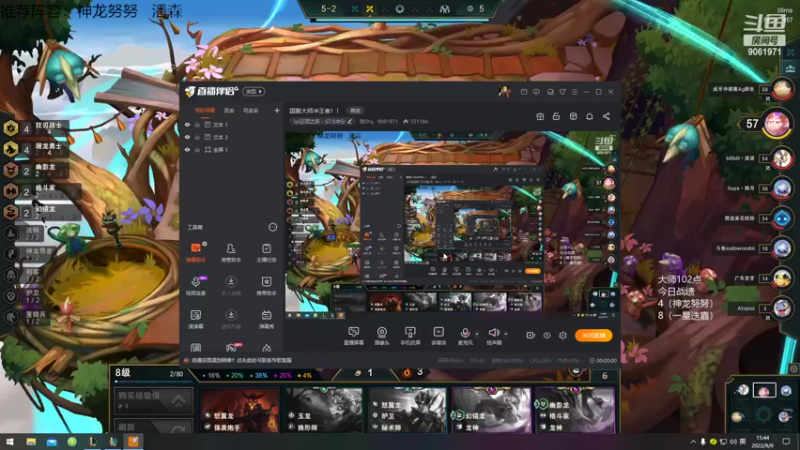Image resolution: width=800 pixels, height=450 pixels.
Task: Add 直播屏幕 screen capture source
Action: [x=353, y=336]
